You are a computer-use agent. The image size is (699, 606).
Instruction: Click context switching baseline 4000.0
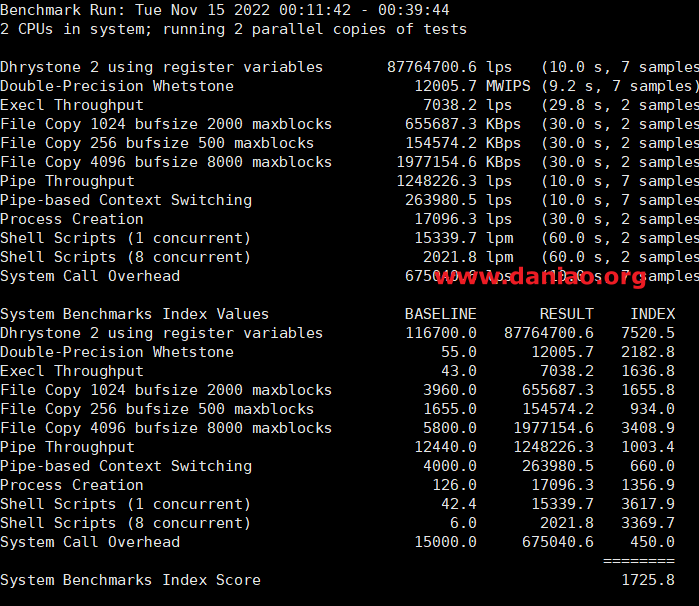450,466
